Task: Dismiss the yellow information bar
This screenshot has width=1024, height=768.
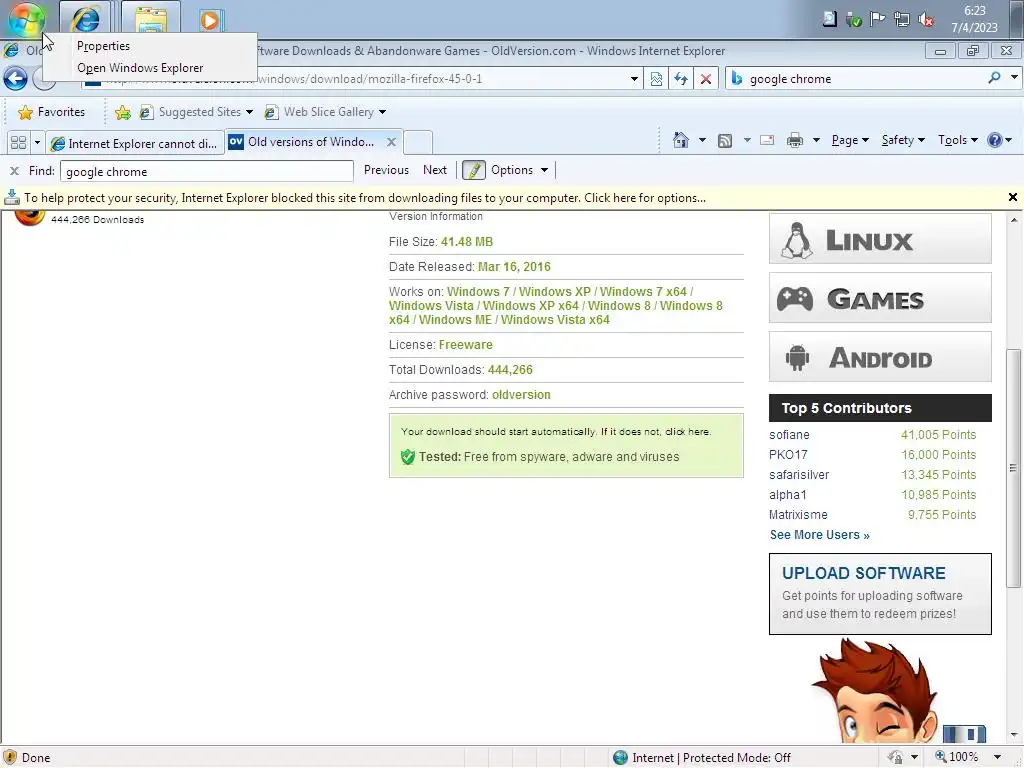Action: point(1013,197)
